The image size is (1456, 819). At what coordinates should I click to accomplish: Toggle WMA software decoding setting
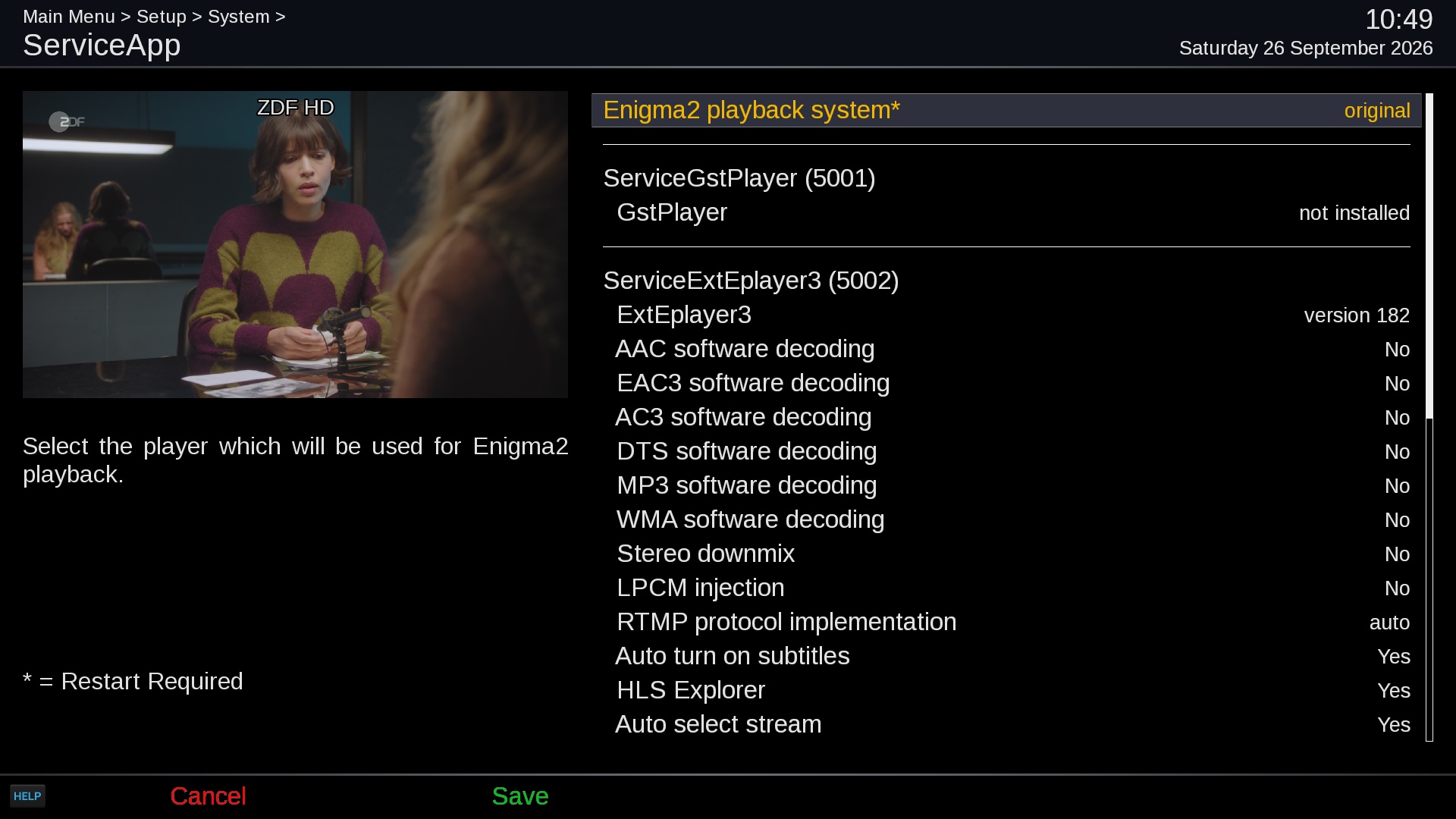coord(1006,519)
